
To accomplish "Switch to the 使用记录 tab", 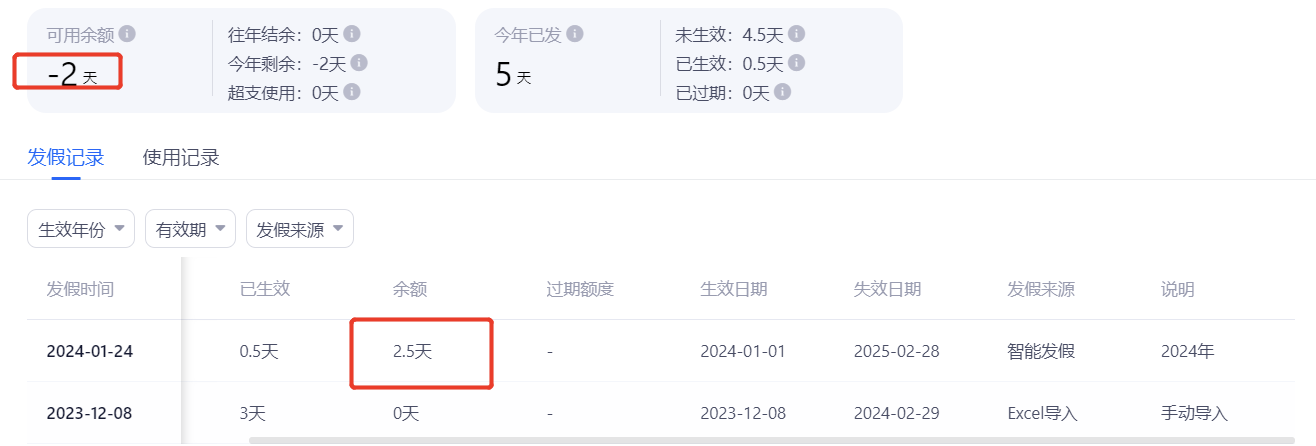I will coord(181,157).
